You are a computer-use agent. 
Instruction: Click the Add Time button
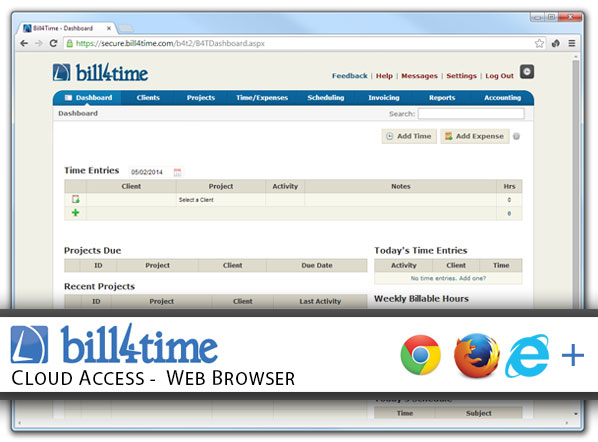[x=409, y=136]
